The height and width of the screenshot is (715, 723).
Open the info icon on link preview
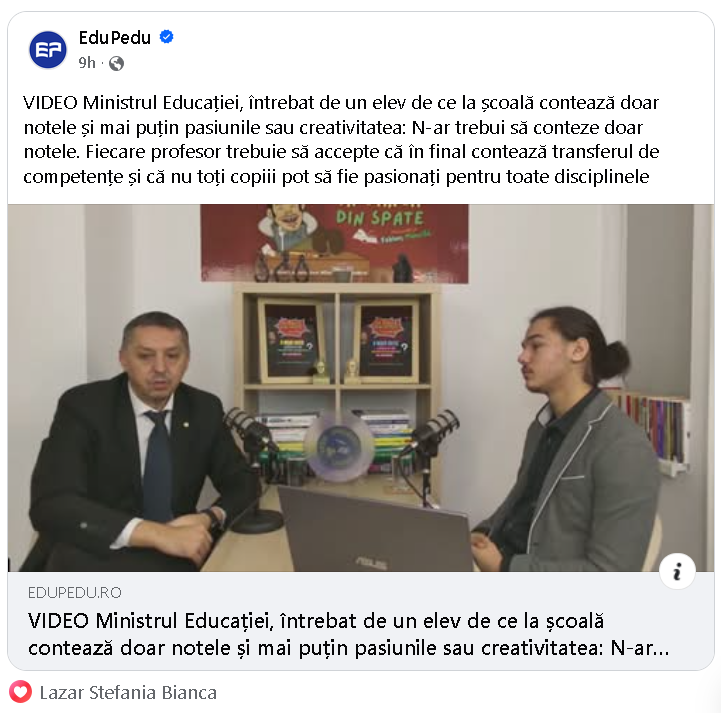click(677, 572)
